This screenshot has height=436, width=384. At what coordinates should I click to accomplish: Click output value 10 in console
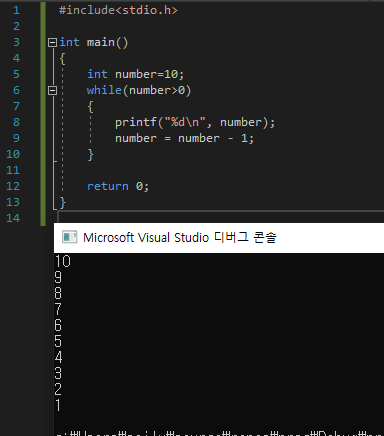pos(63,261)
